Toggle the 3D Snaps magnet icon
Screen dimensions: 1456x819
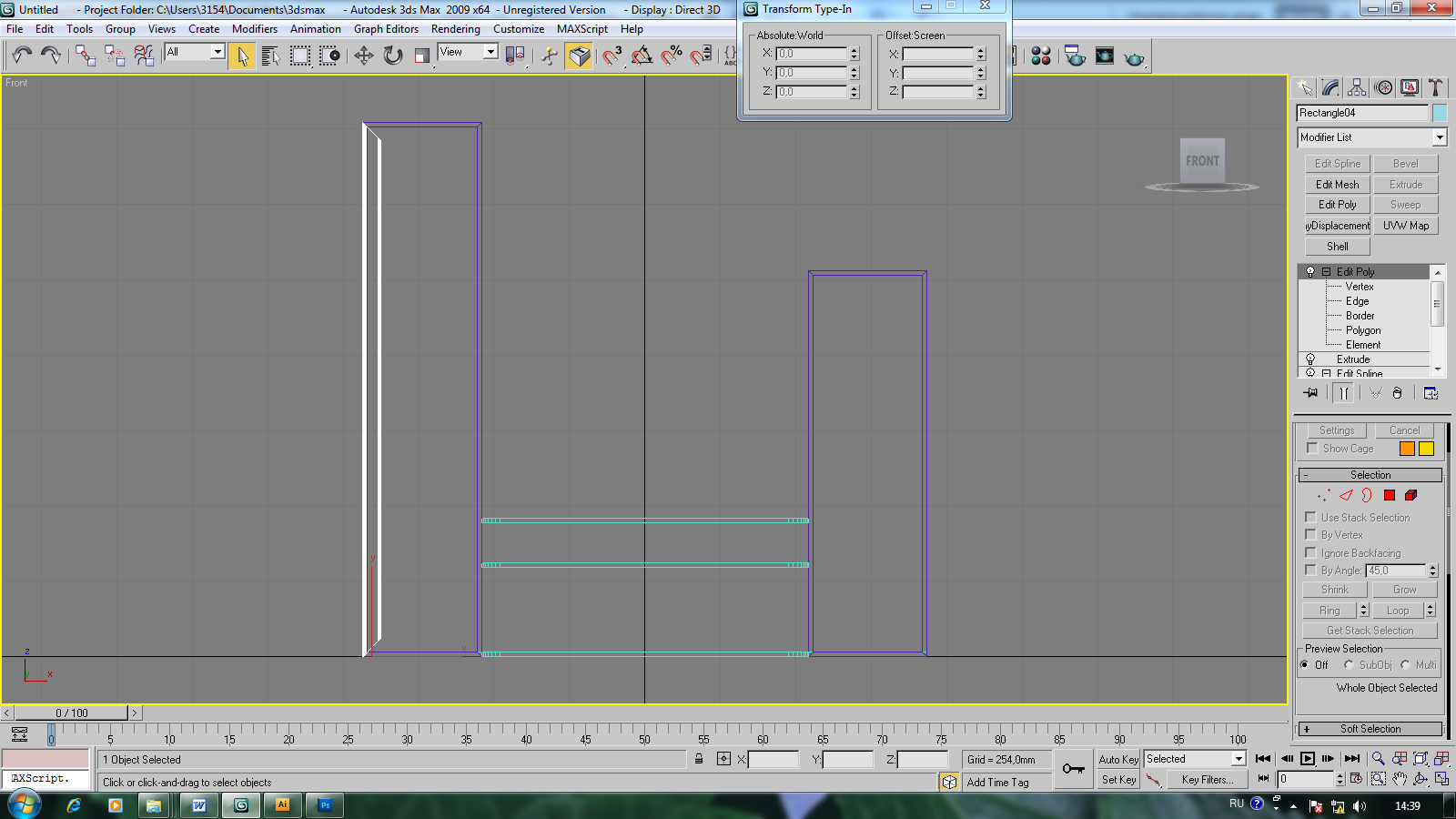coord(612,56)
